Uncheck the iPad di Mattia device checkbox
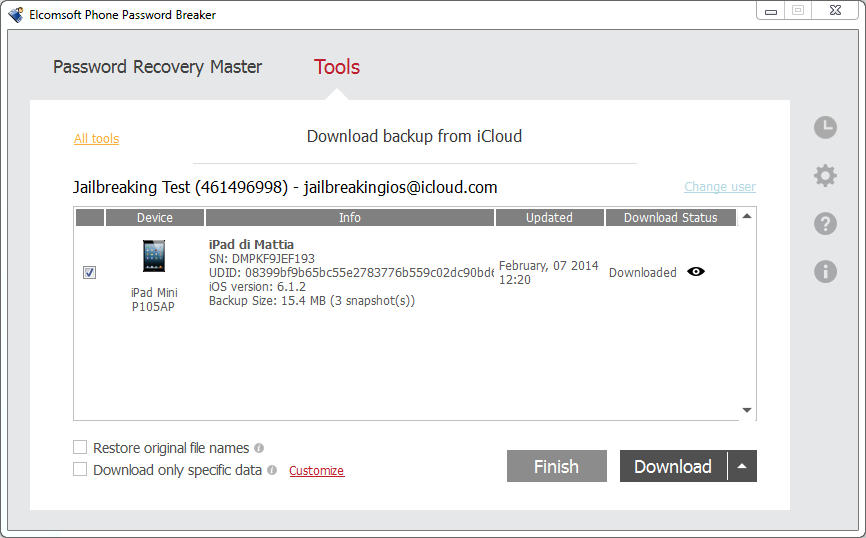The width and height of the screenshot is (866, 538). point(89,272)
